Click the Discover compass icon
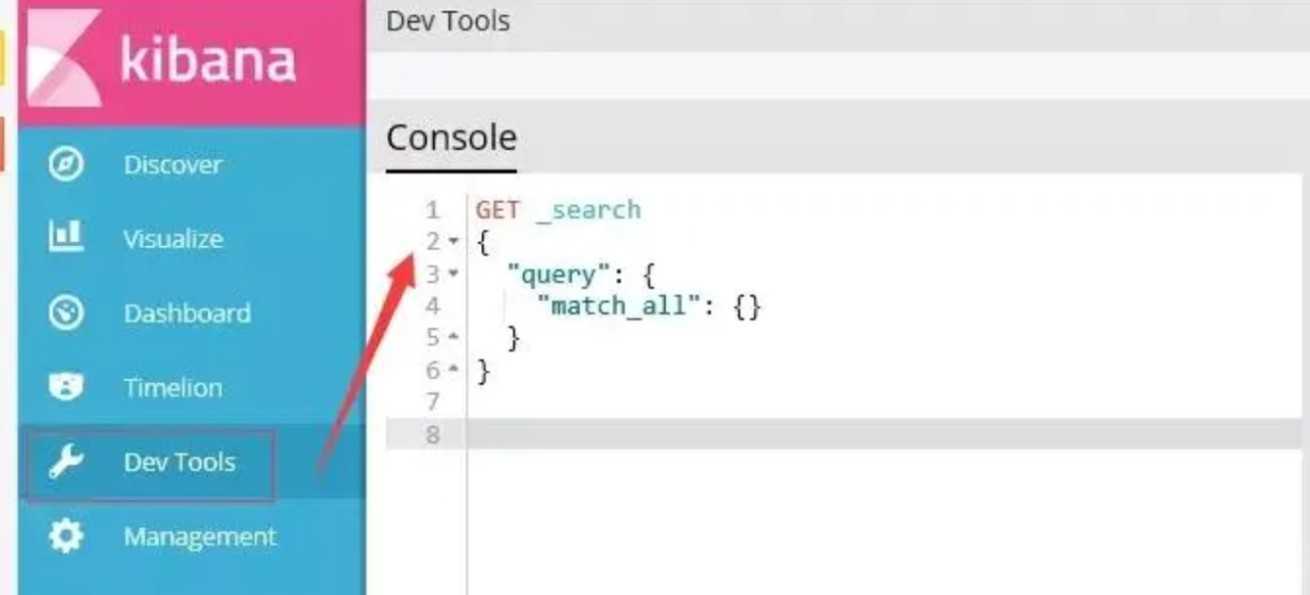 66,164
